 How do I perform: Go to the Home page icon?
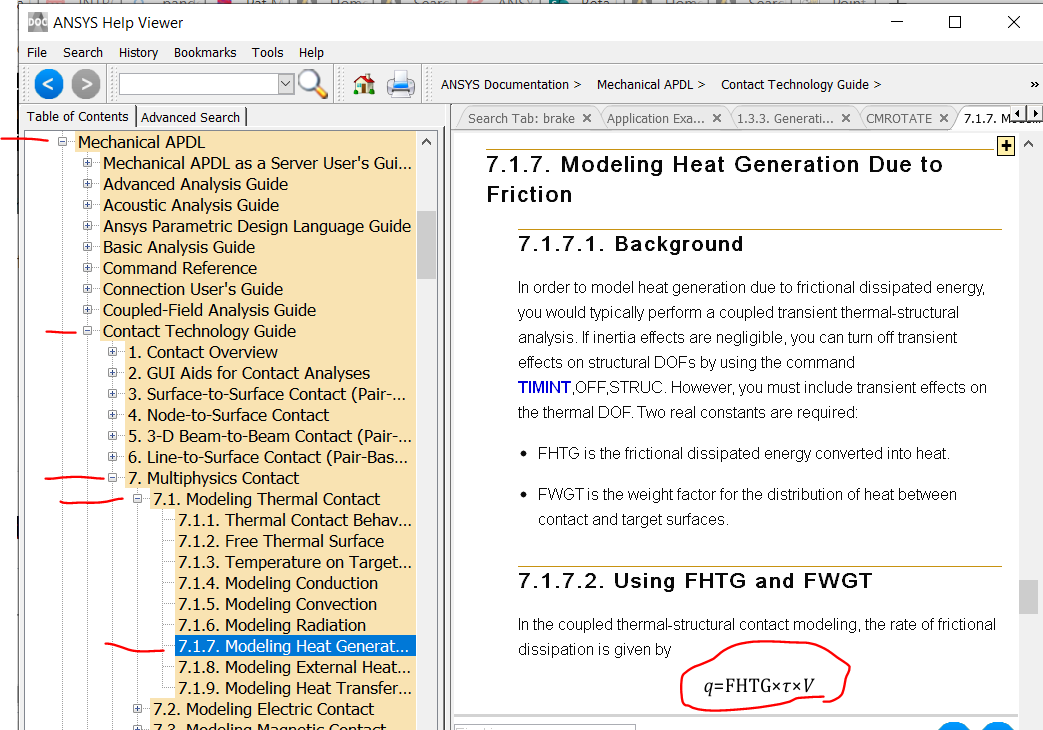(x=364, y=84)
